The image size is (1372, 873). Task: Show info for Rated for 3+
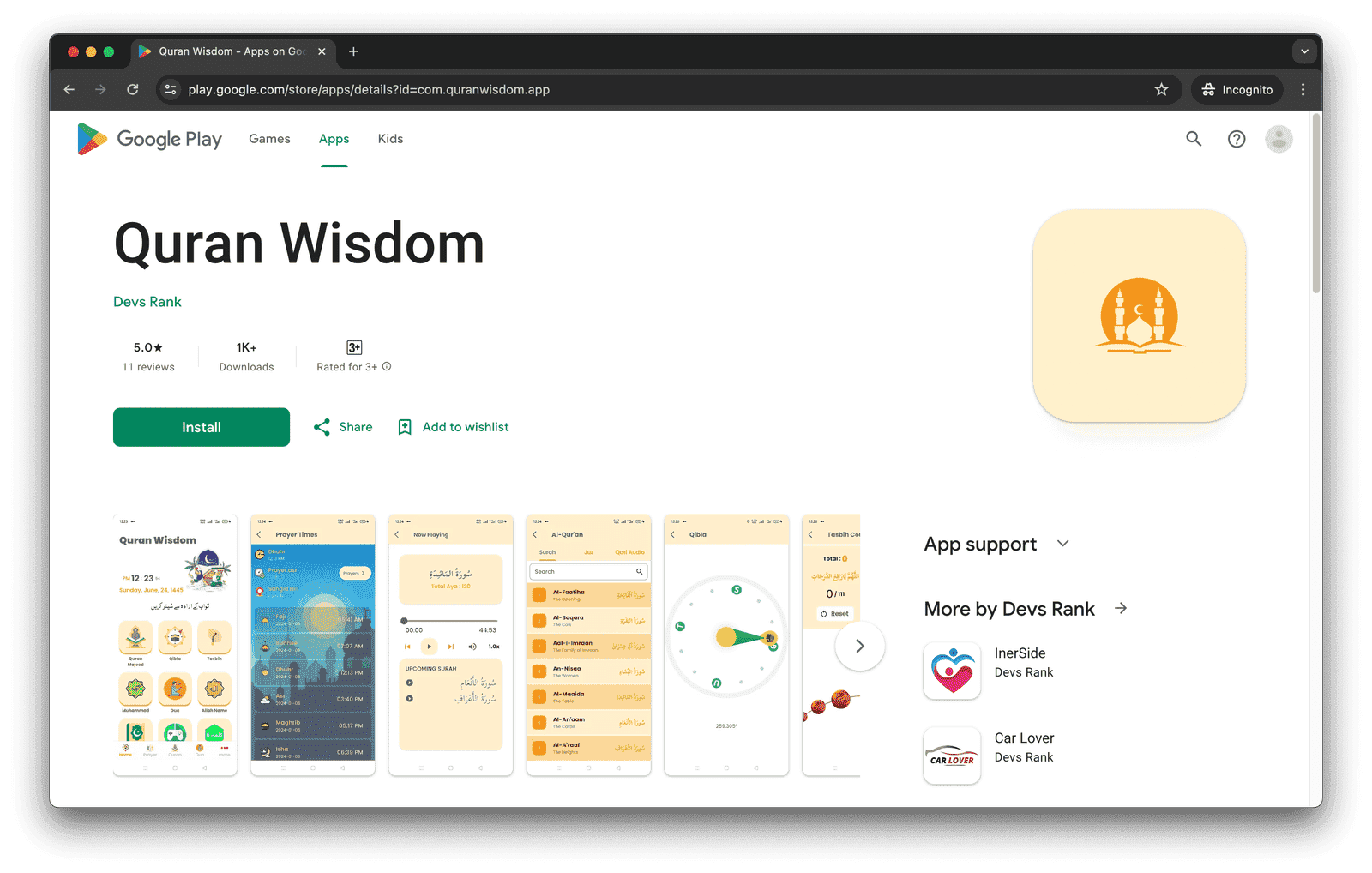(x=387, y=366)
